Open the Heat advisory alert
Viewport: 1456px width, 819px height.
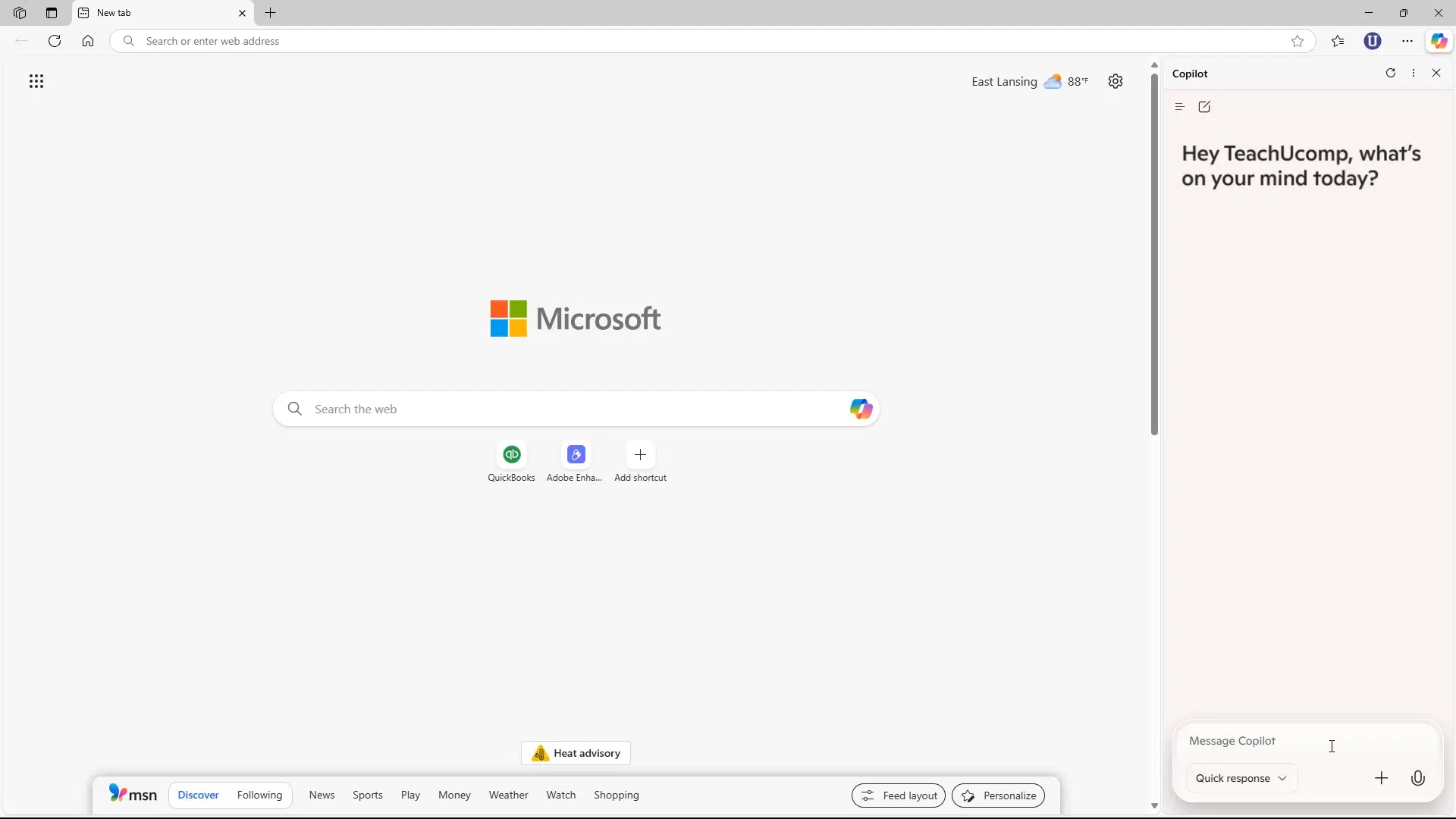tap(576, 753)
